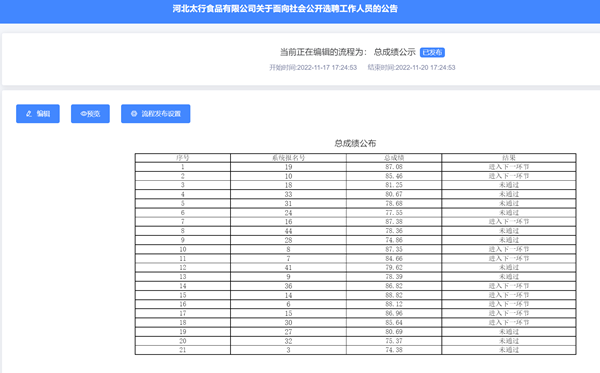
Task: Select the score cell 80.69
Action: tap(394, 332)
